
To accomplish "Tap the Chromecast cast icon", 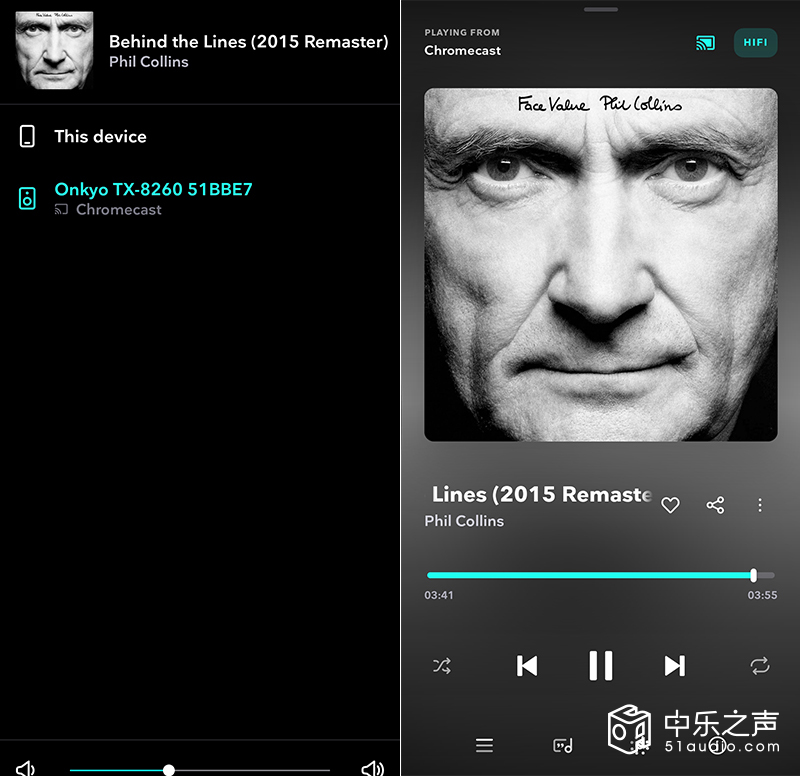I will (706, 43).
